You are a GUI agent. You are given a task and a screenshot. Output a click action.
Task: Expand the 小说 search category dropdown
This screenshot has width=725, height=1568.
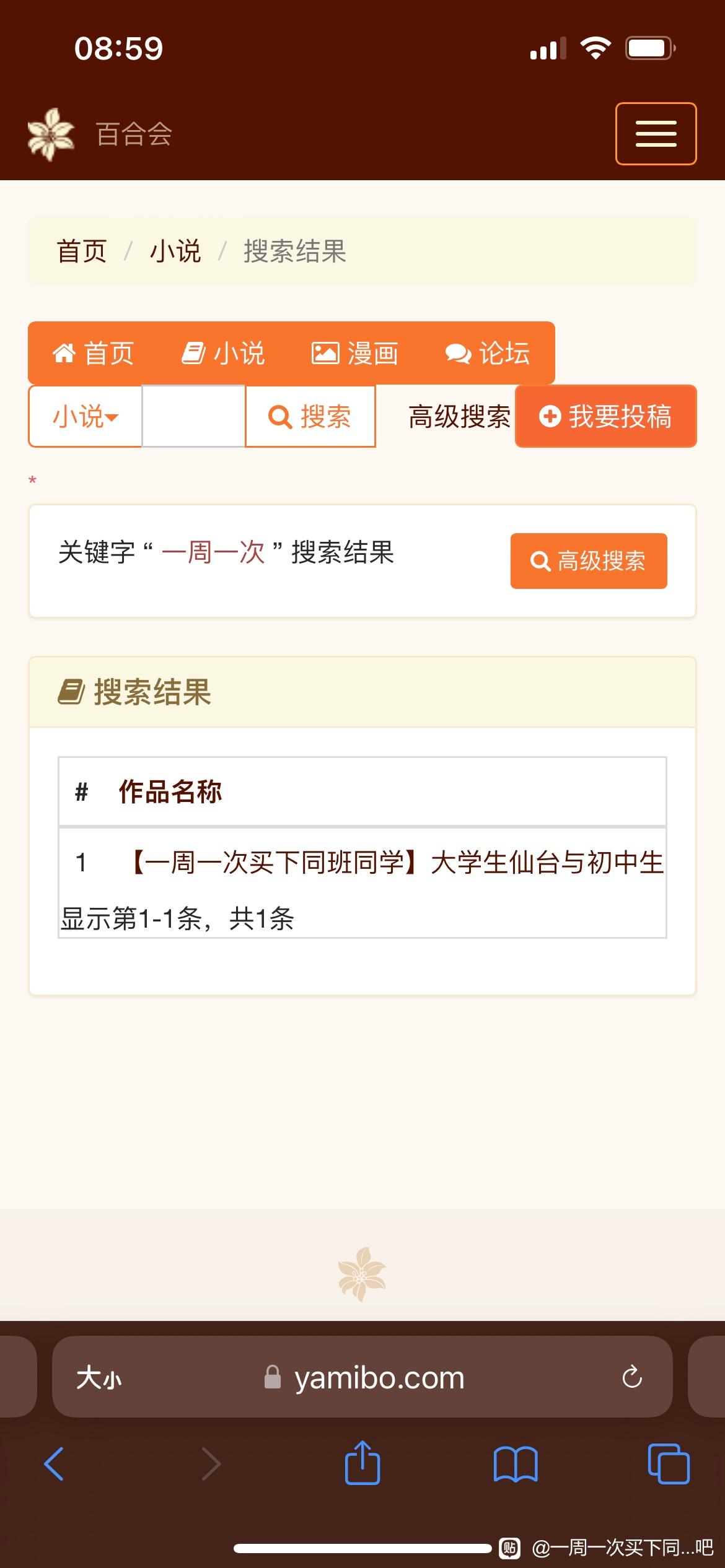point(86,416)
